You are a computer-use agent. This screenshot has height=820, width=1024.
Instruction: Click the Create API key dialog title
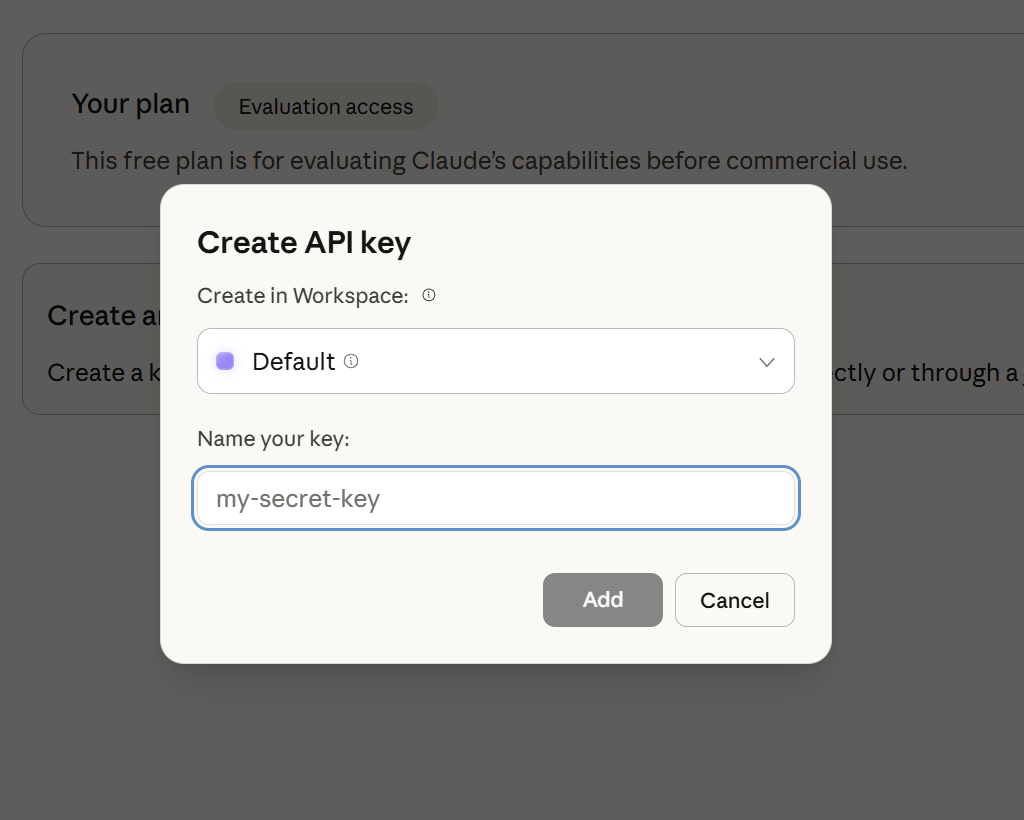click(x=303, y=242)
